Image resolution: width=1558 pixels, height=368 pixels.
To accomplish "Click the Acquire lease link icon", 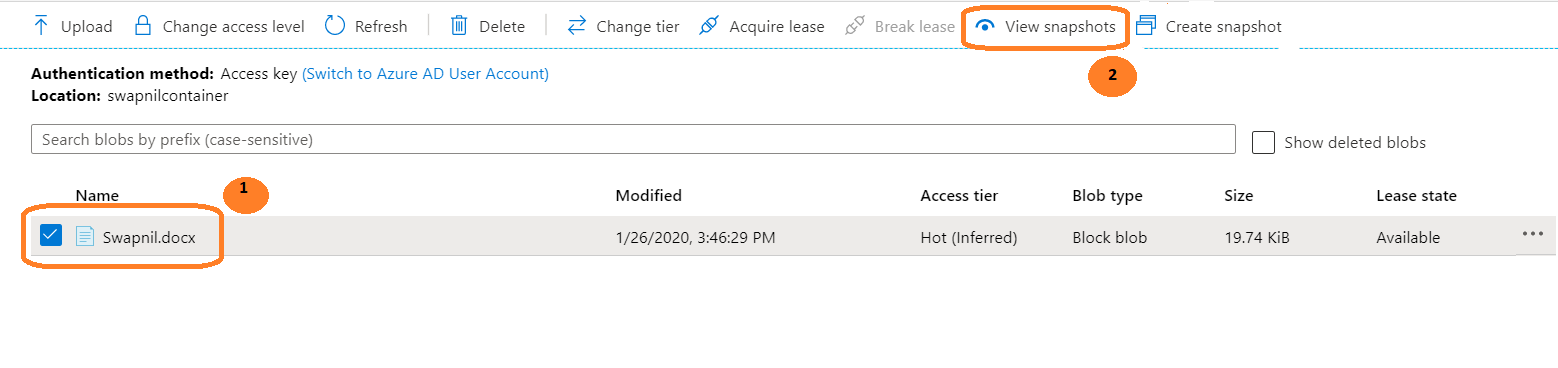I will [x=709, y=26].
